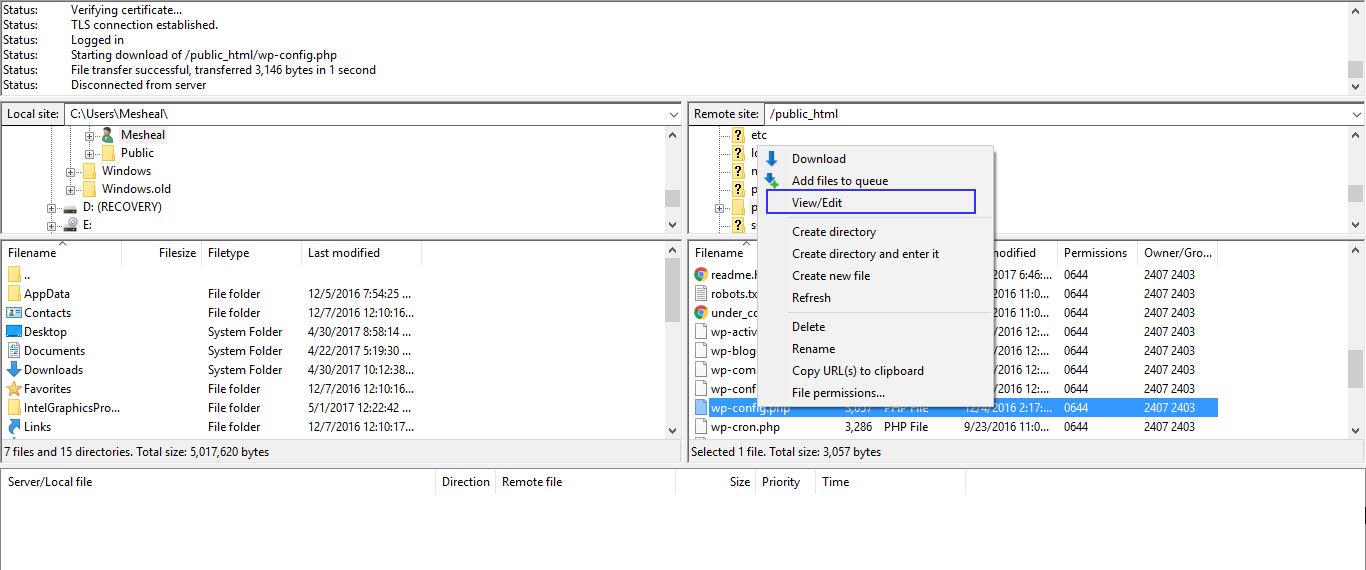1366x570 pixels.
Task: Click the Add files to queue icon
Action: click(771, 181)
